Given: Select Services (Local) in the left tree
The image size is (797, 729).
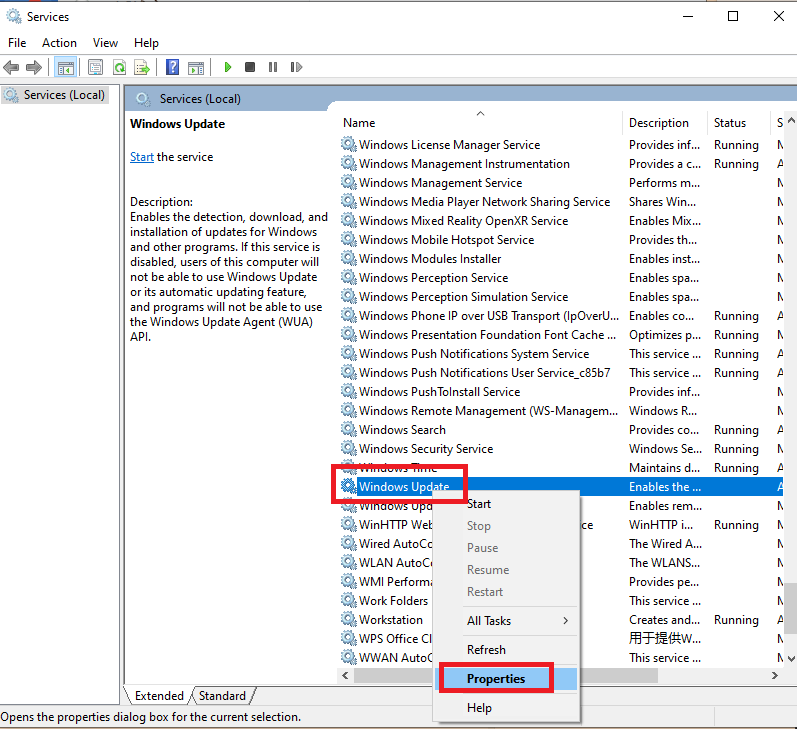Looking at the screenshot, I should [x=64, y=95].
